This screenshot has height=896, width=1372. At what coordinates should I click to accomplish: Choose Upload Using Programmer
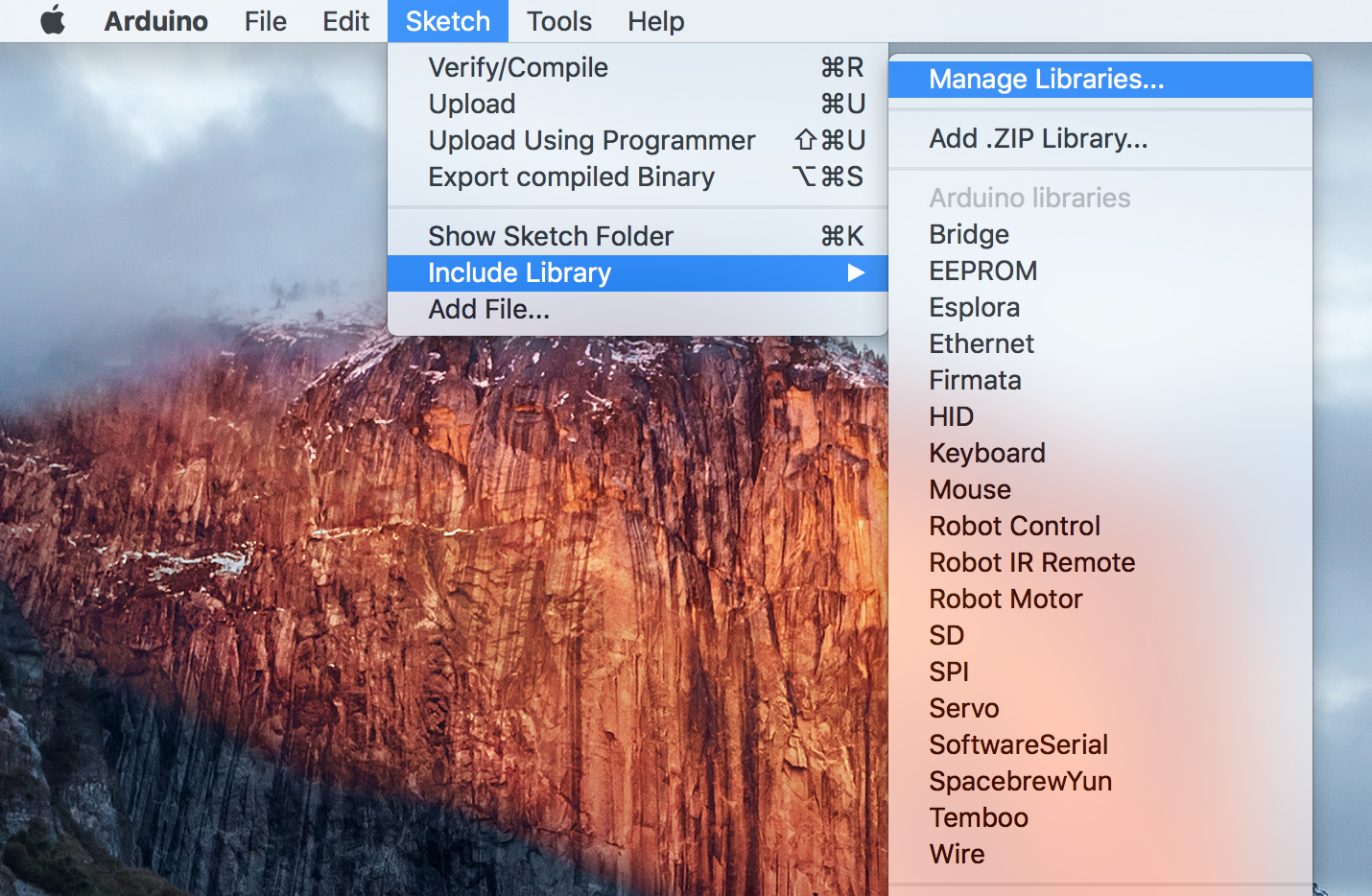click(x=637, y=140)
